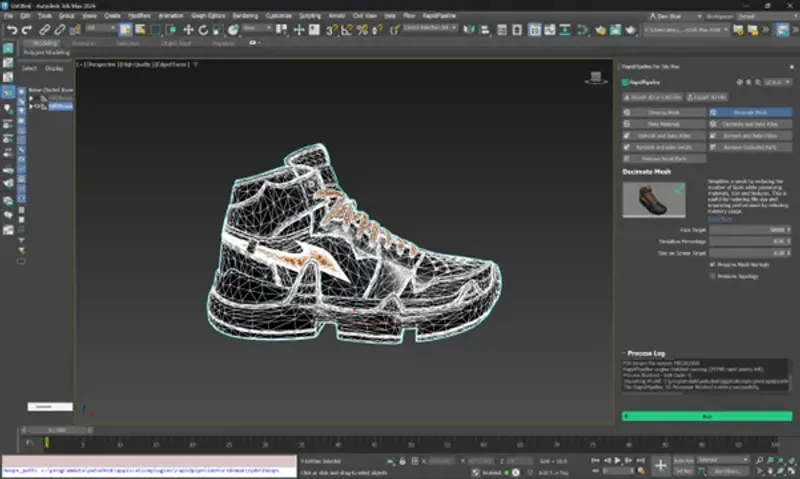
Task: Select the Decimate Mesh preset button
Action: pos(750,112)
